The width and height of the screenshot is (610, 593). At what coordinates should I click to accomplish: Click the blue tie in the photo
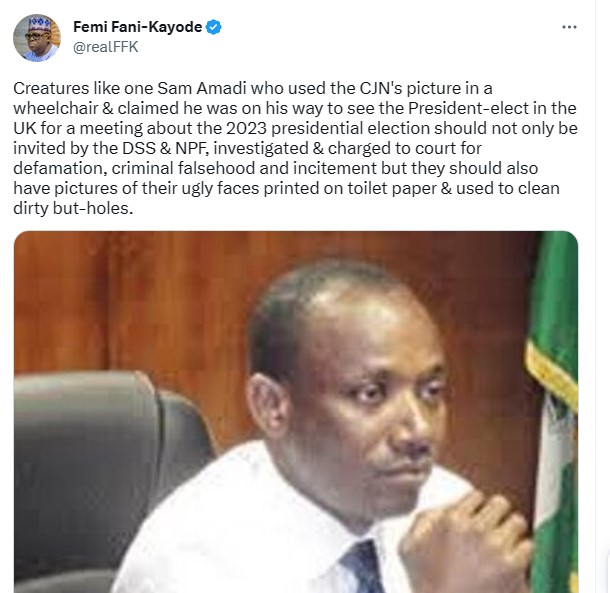361,568
